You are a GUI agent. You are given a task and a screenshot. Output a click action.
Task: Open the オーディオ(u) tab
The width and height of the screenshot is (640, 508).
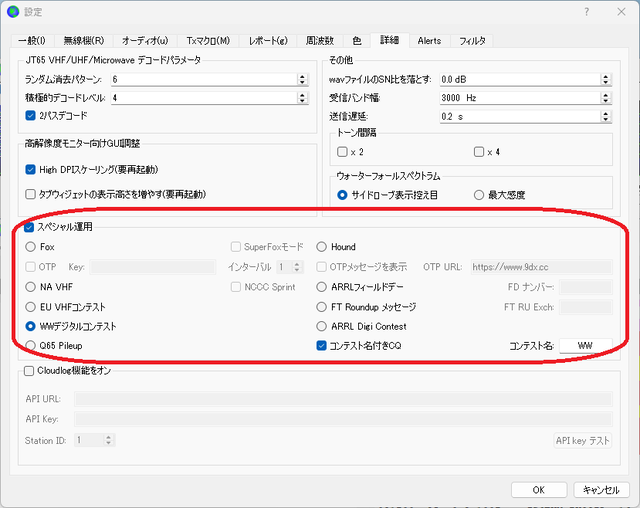145,41
